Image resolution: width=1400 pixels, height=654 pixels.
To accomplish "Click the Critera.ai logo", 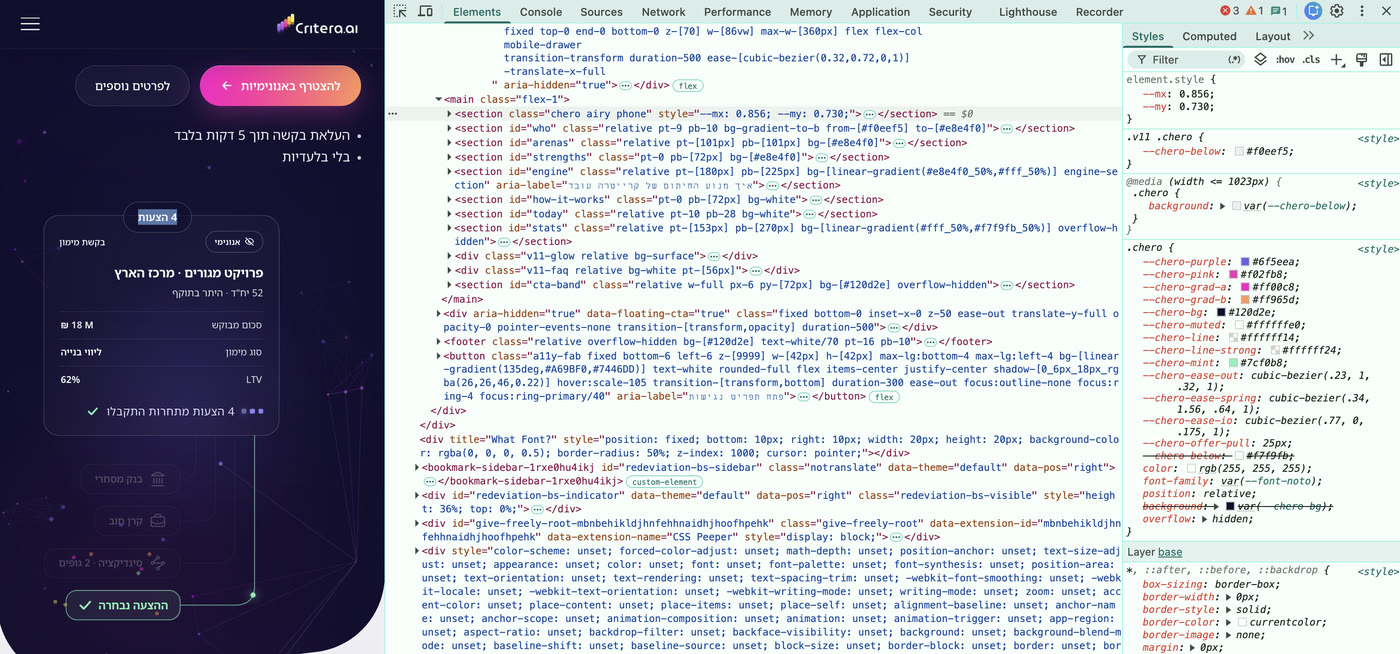I will click(x=318, y=25).
